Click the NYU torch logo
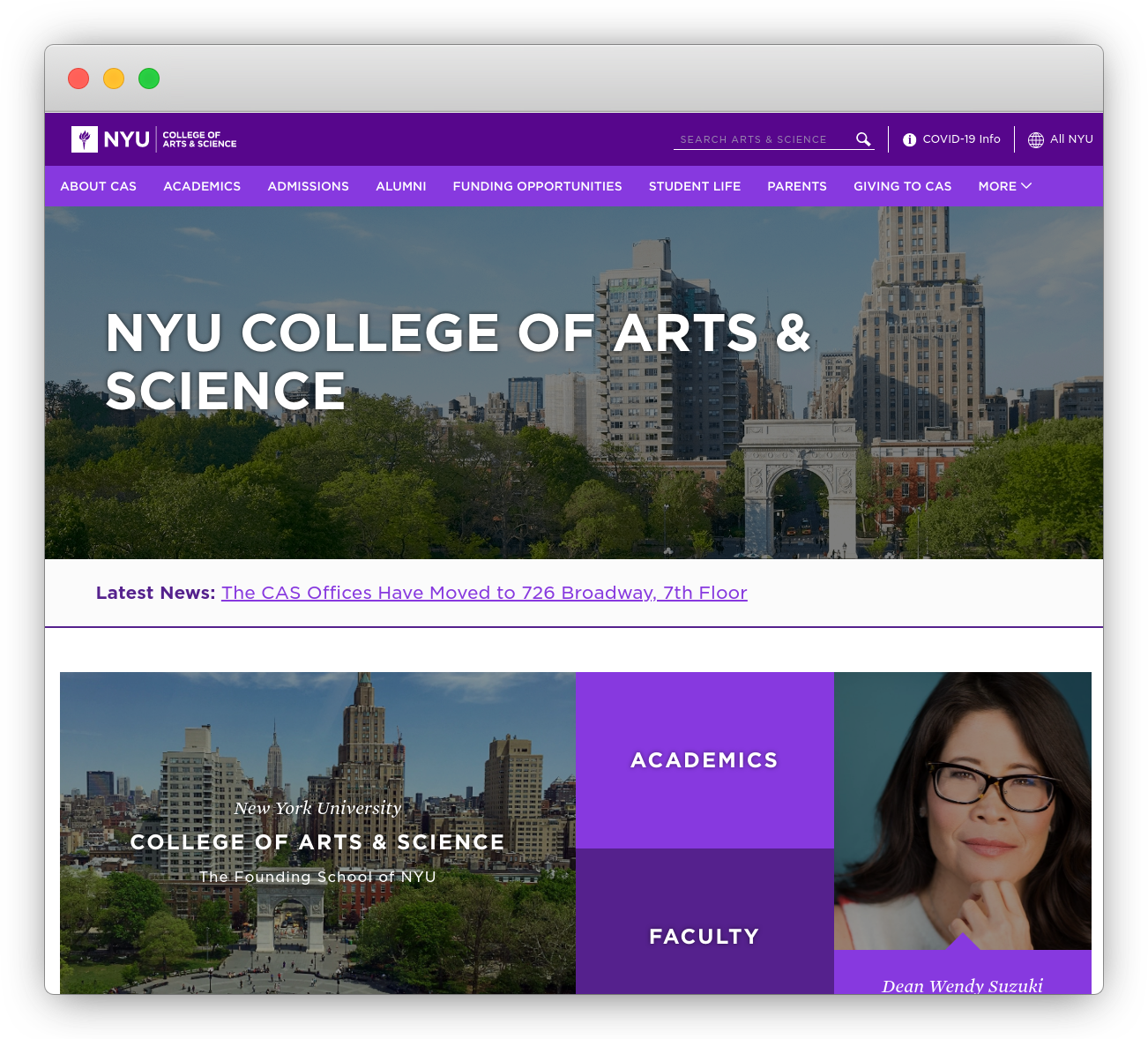Screen dimensions: 1148x1039 coord(85,139)
